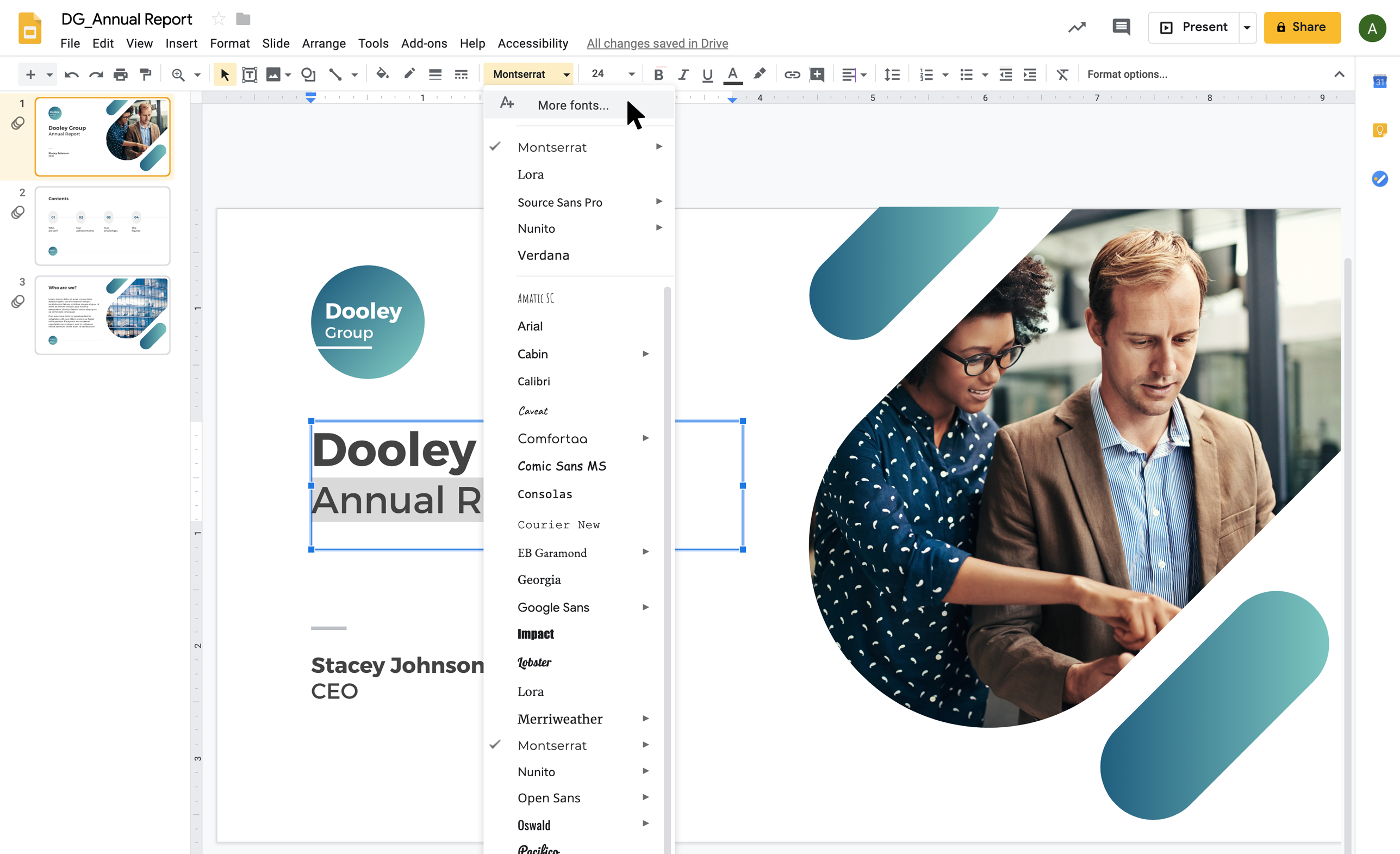This screenshot has width=1400, height=854.
Task: Toggle underline formatting
Action: (x=707, y=74)
